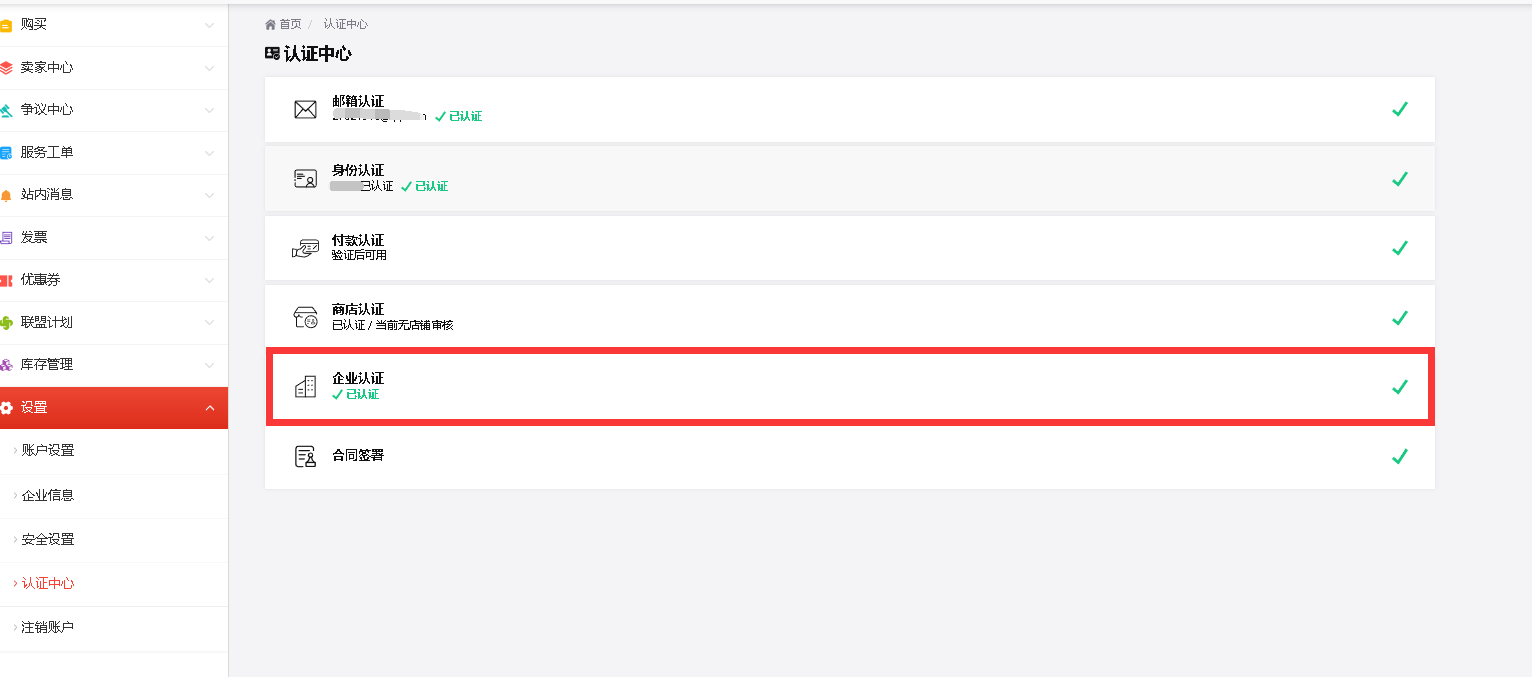Go to 首页 breadcrumb link

point(290,24)
